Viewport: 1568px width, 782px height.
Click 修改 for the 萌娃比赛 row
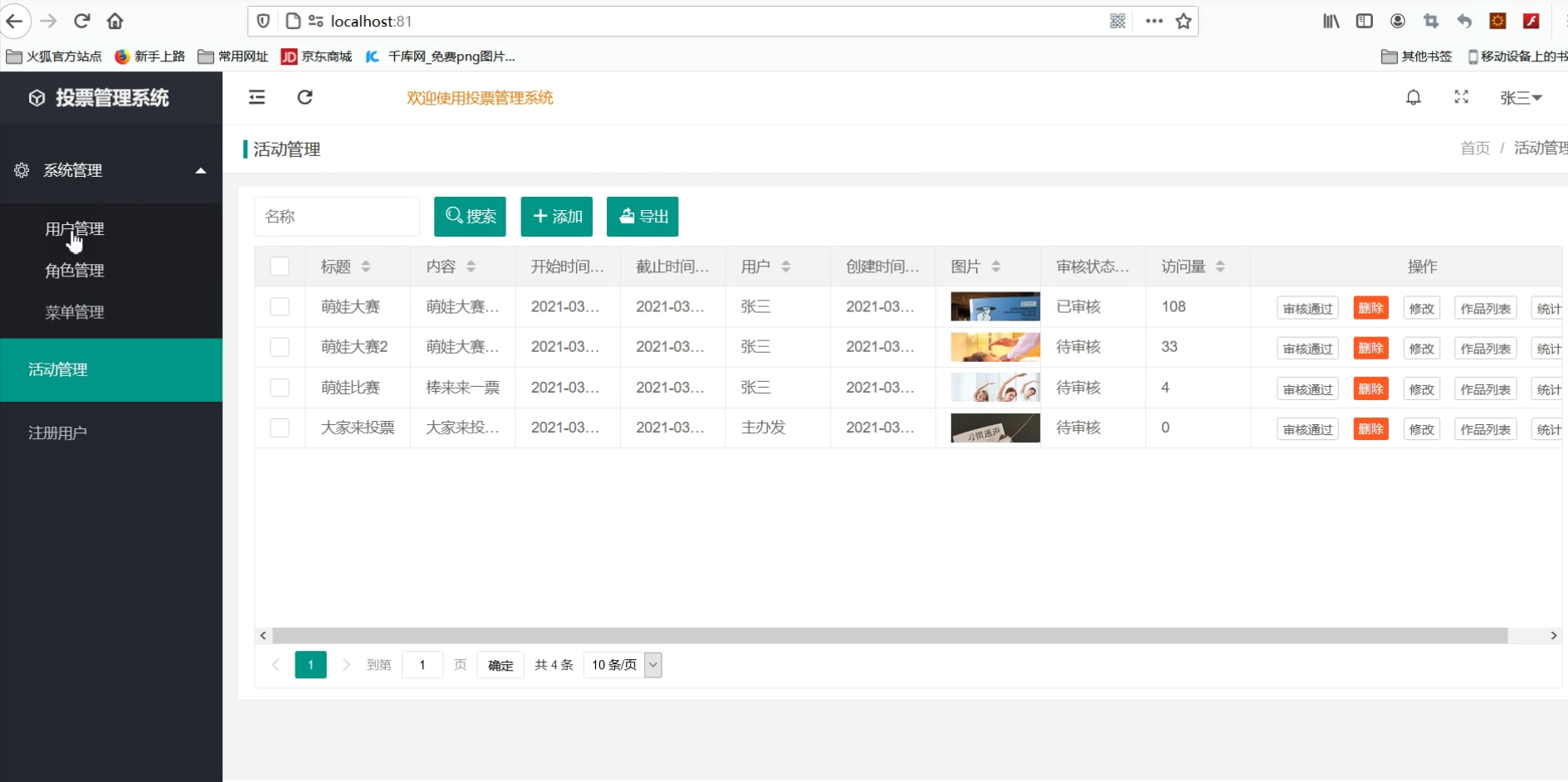click(1421, 389)
